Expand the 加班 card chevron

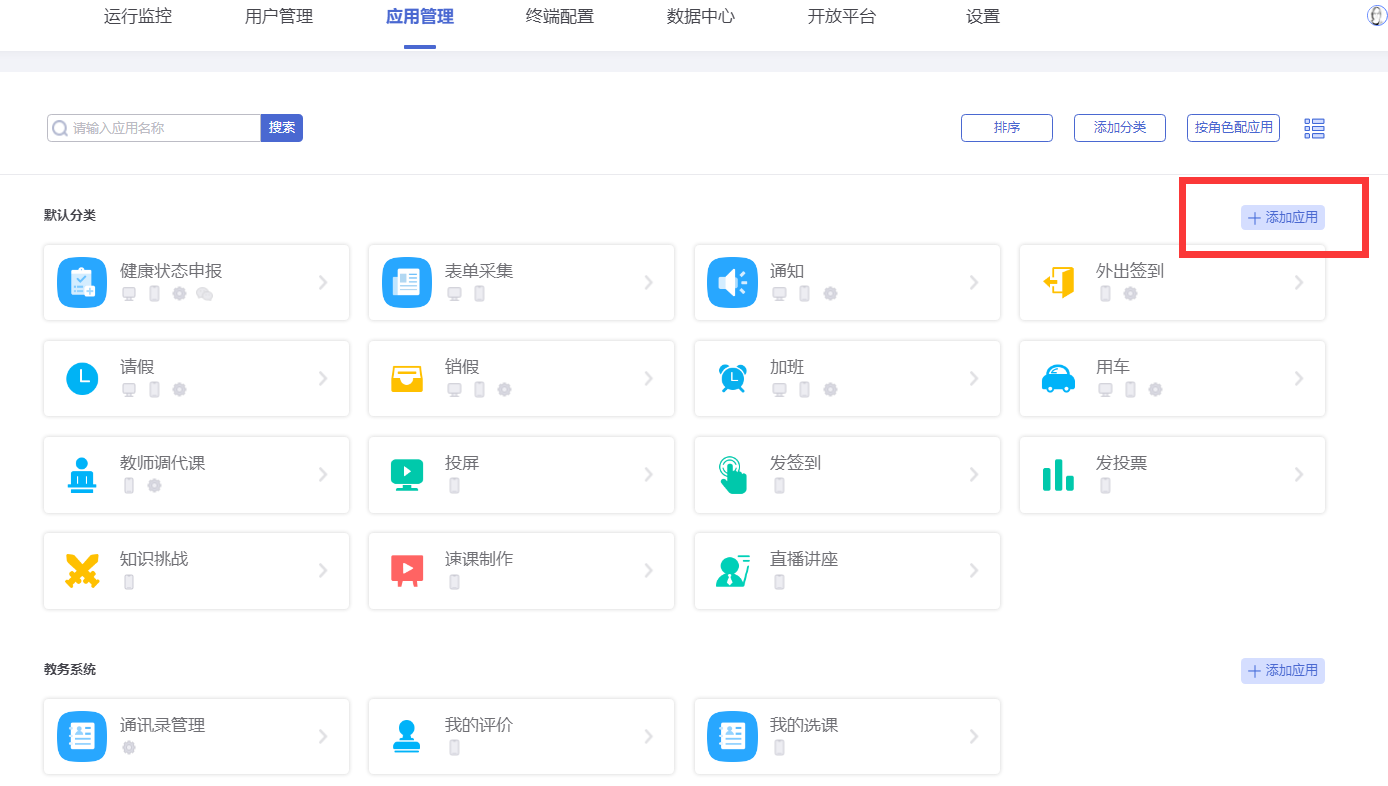tap(973, 379)
